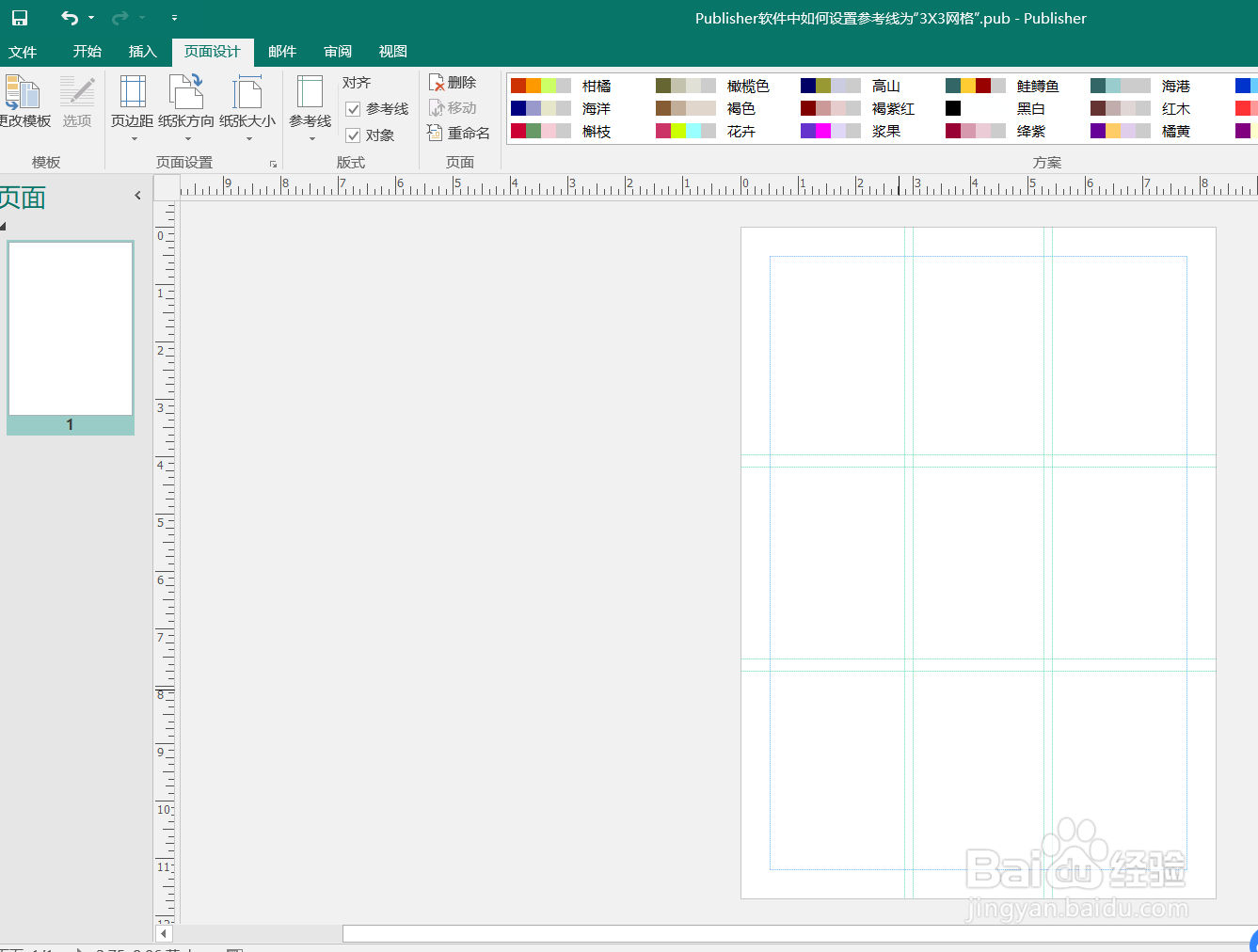Select page 1 thumbnail

71,338
